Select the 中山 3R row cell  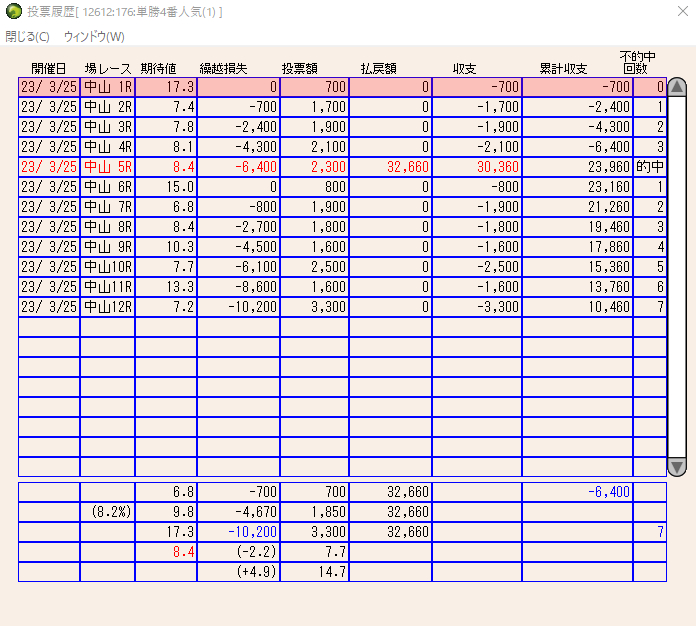click(107, 127)
